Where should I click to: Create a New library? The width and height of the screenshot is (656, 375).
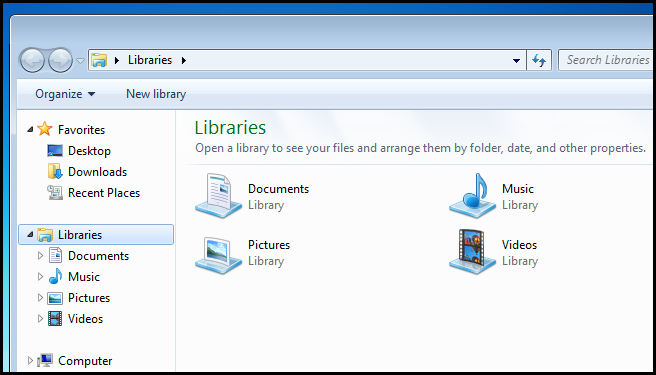156,94
